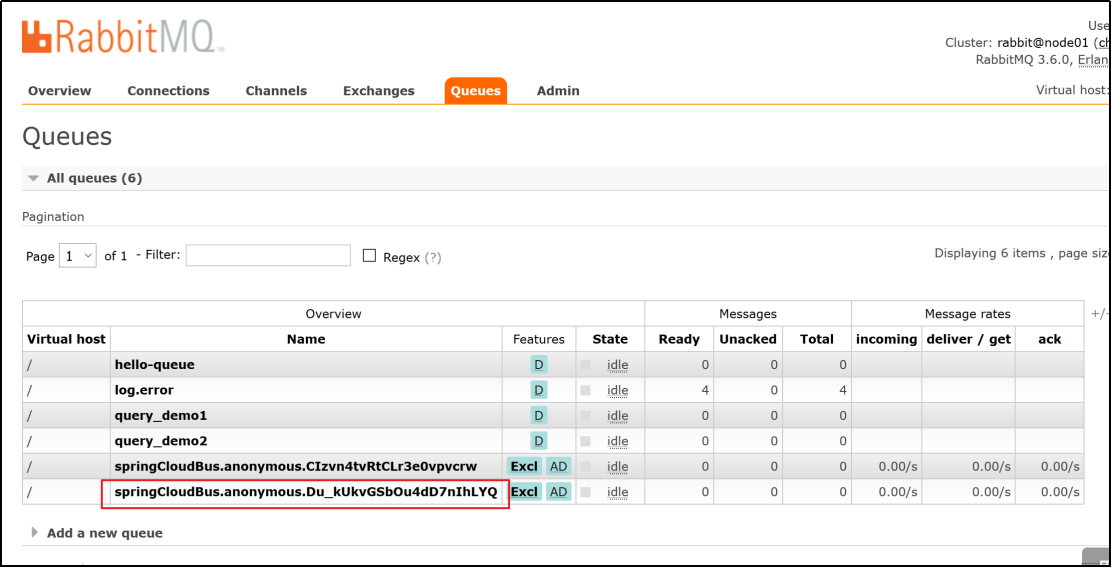Open the query_demo2 queue

pos(161,441)
